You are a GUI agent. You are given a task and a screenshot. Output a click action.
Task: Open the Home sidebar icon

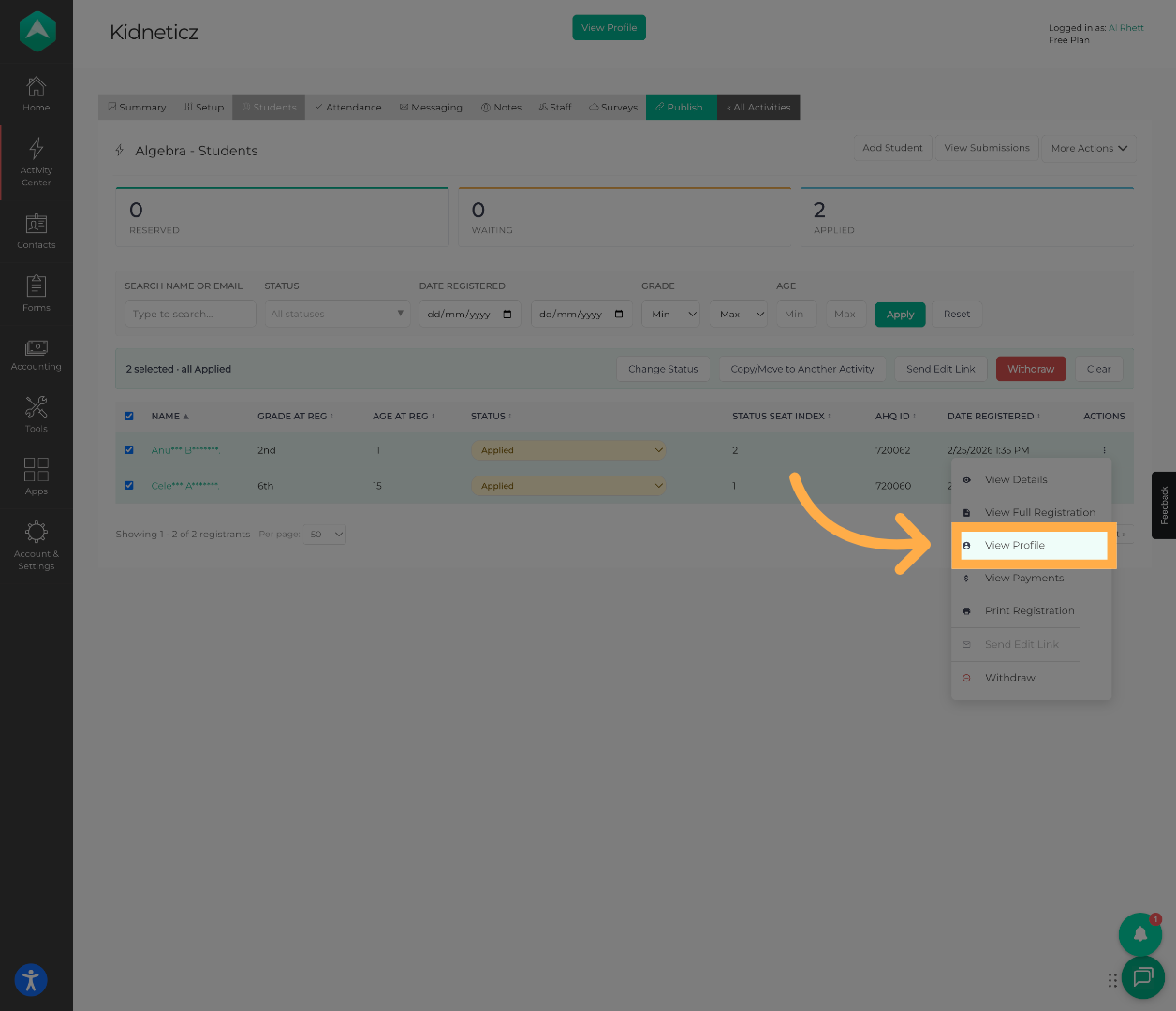[36, 94]
